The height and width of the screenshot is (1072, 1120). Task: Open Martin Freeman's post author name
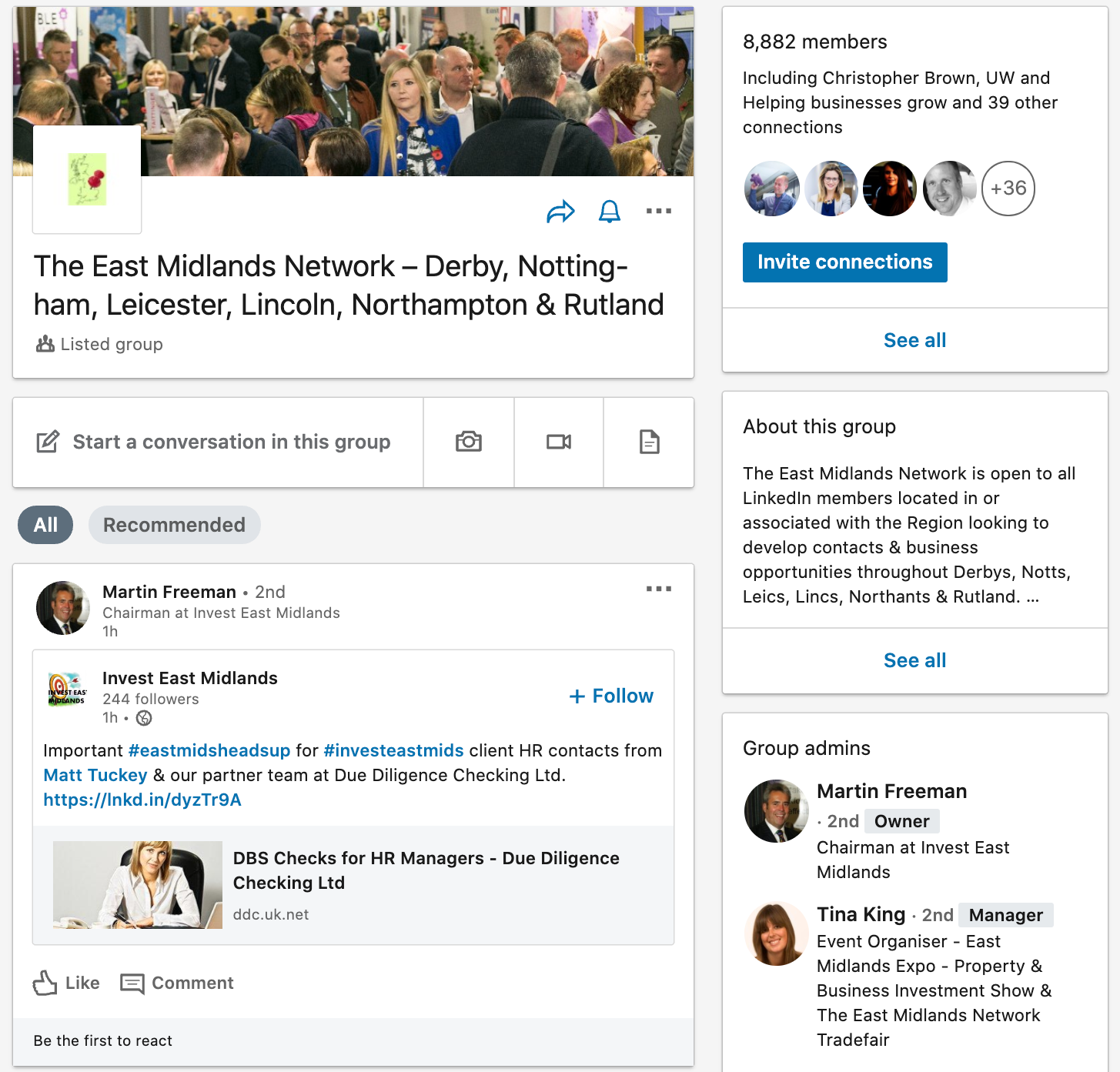(169, 592)
